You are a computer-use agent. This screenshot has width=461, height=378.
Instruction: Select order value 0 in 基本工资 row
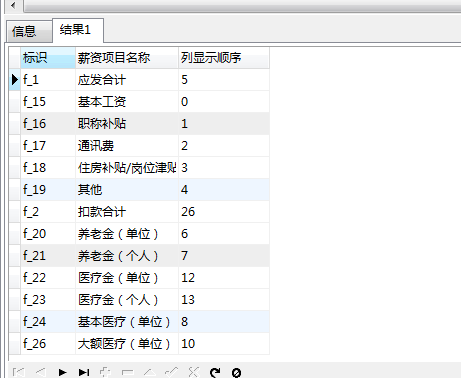(x=224, y=102)
